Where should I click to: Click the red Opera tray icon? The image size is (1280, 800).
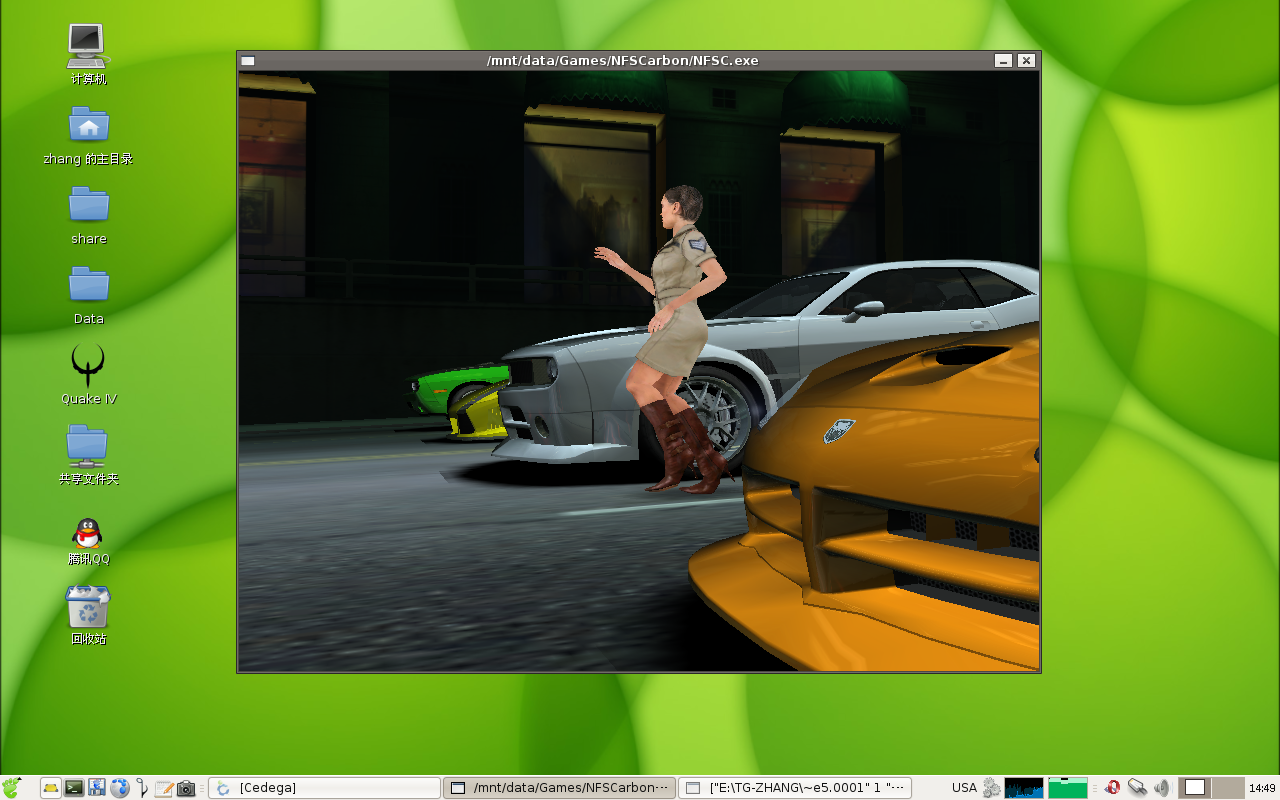1112,788
